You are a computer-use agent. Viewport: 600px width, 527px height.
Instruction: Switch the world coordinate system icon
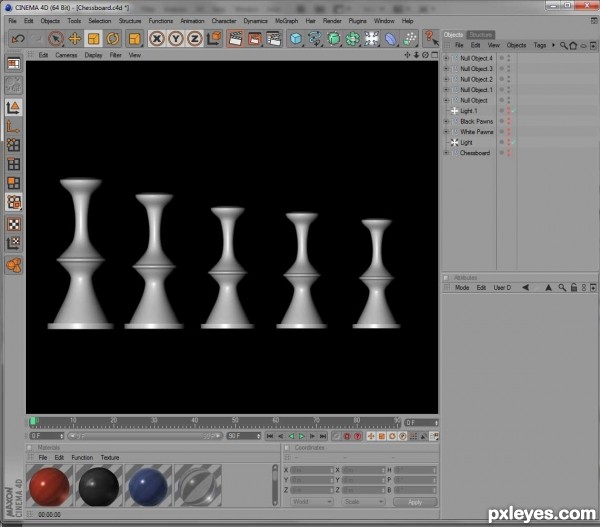point(214,39)
